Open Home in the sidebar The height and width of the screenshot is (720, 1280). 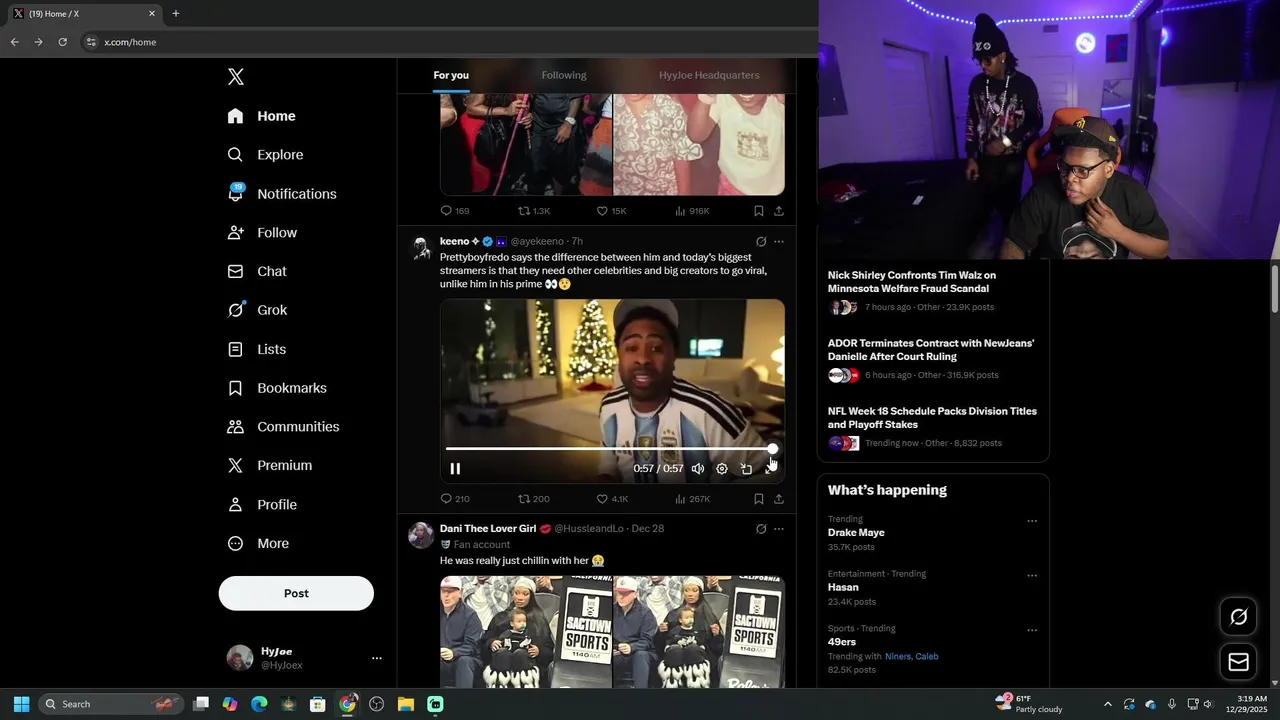click(x=261, y=116)
